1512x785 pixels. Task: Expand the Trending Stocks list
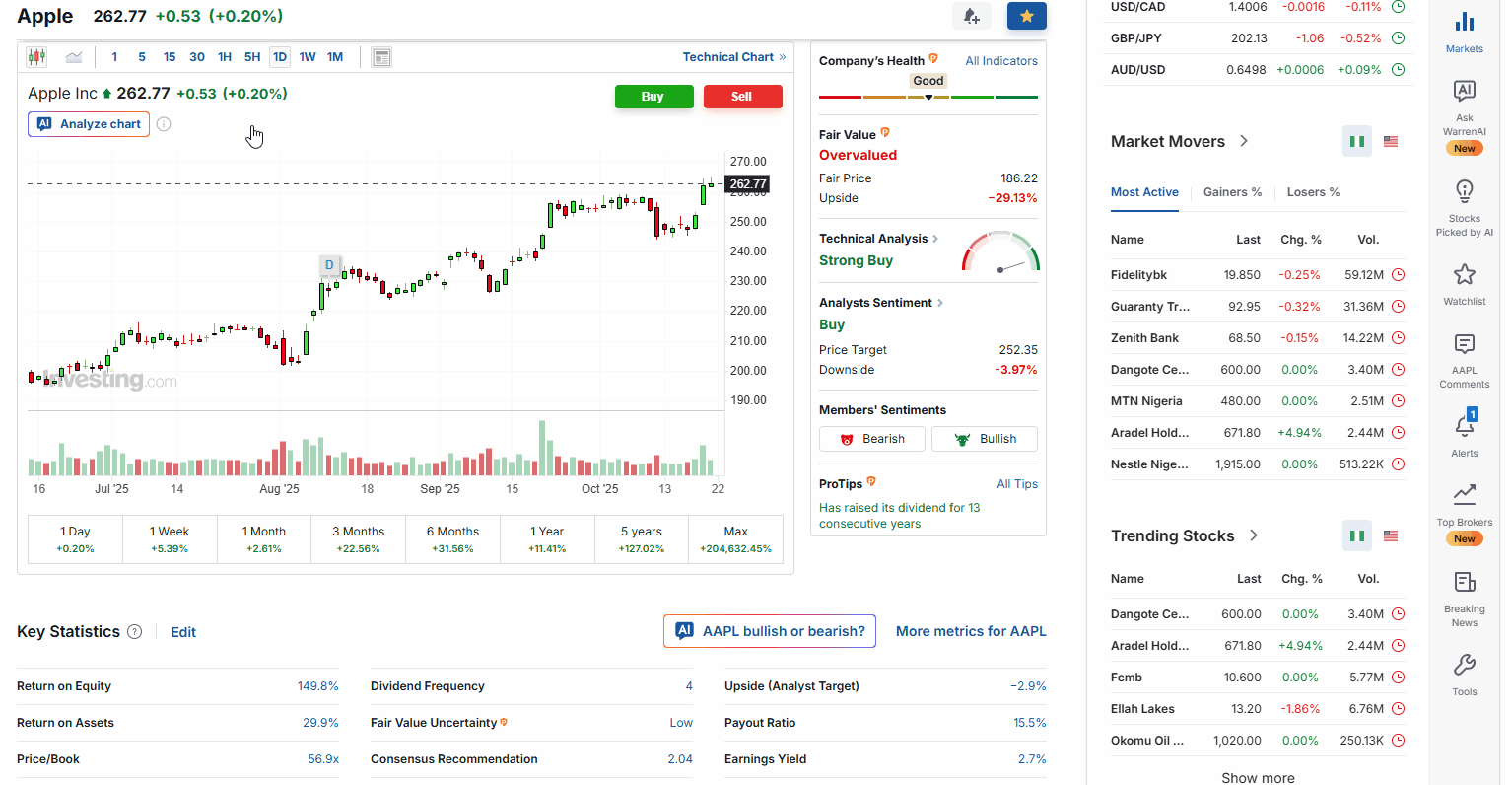pyautogui.click(x=1254, y=535)
